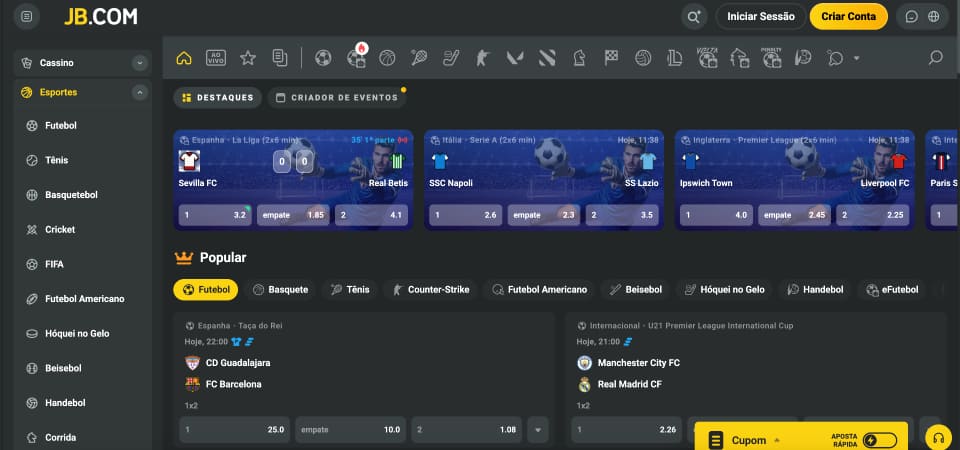960x450 pixels.
Task: Open the language globe icon
Action: click(x=934, y=17)
